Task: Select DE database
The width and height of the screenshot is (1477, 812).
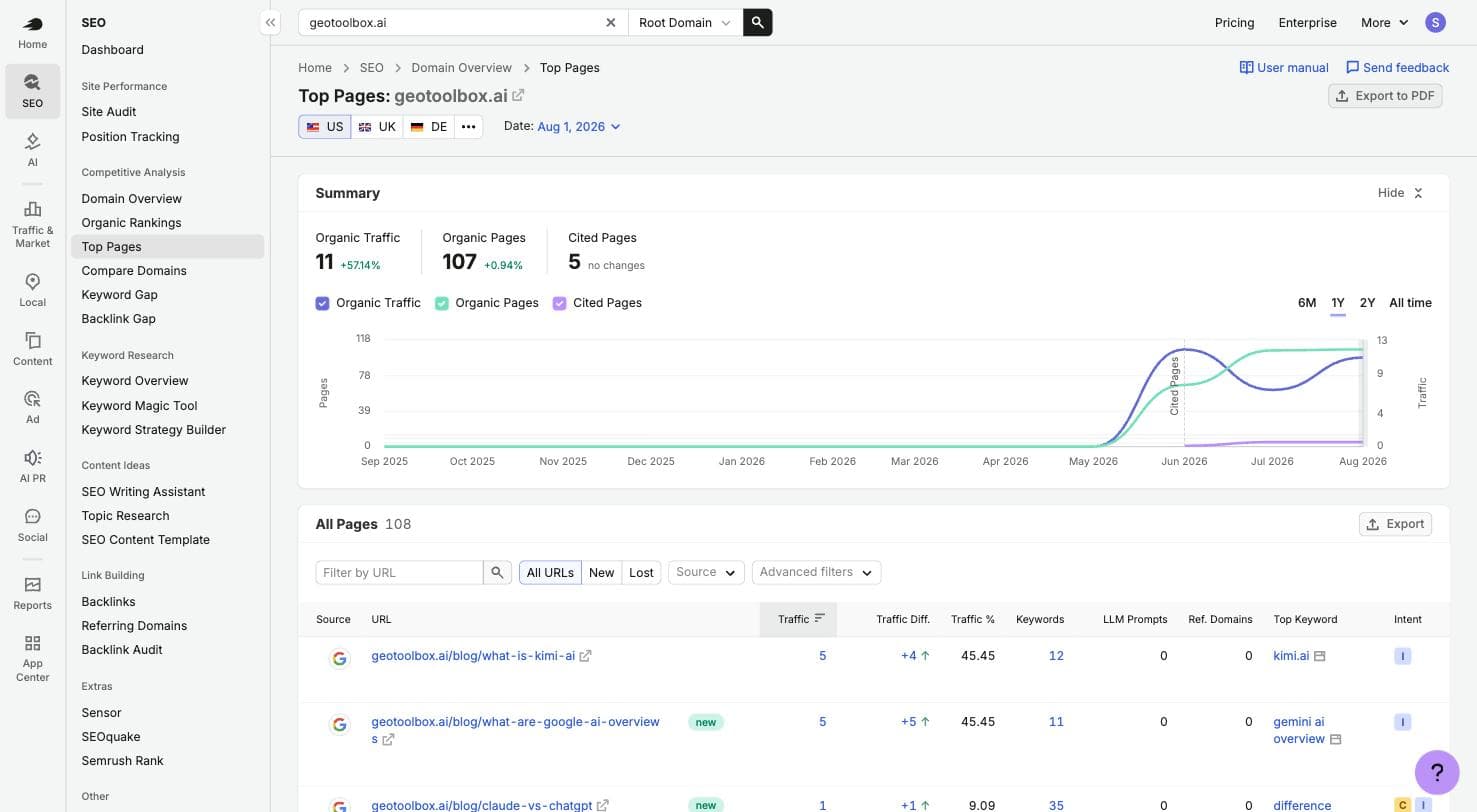Action: click(x=429, y=127)
